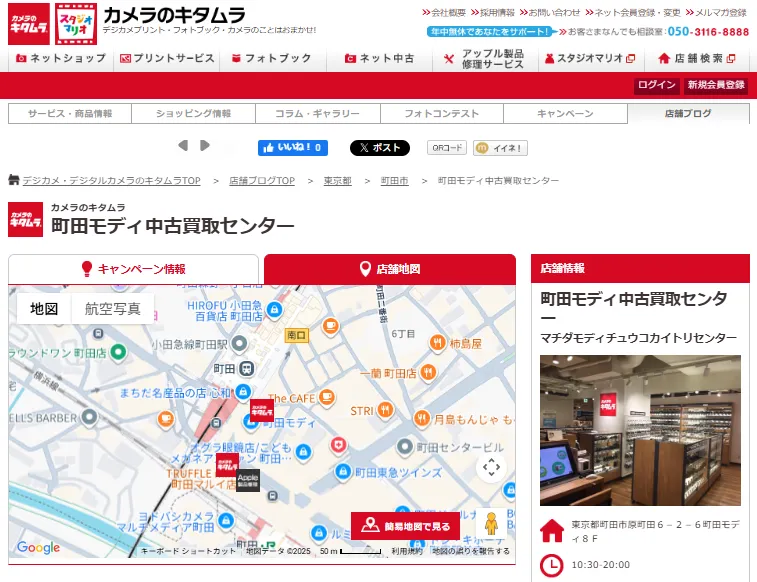Select the キャンペーン tab
757x582 pixels.
[565, 113]
